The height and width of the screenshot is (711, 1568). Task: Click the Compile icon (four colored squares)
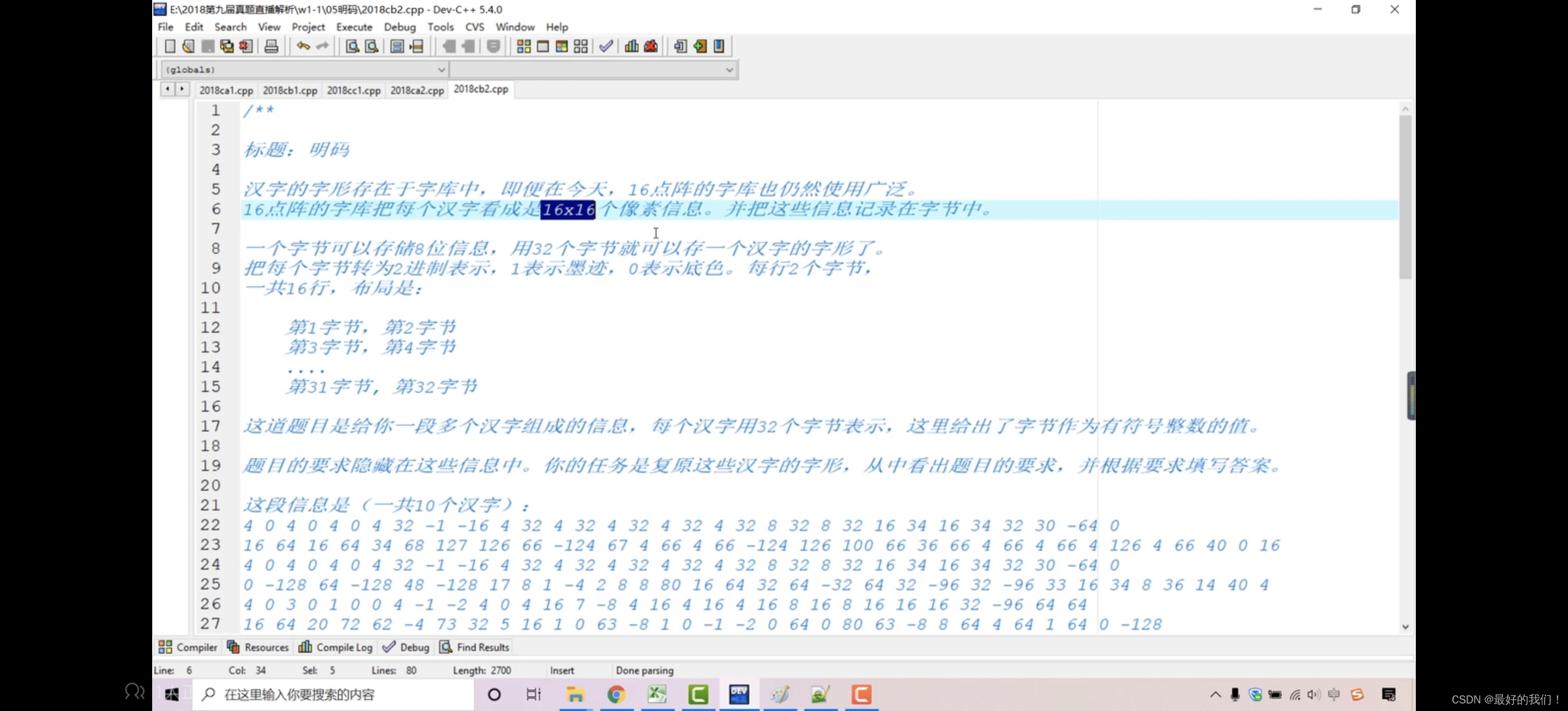pyautogui.click(x=523, y=46)
